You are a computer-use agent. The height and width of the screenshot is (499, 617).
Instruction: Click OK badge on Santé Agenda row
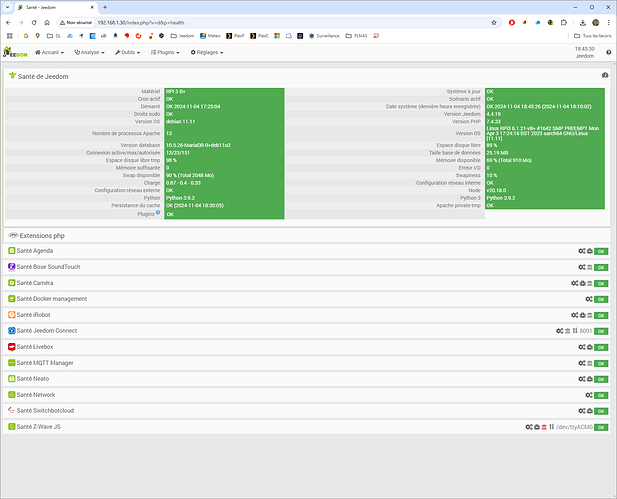(x=601, y=251)
